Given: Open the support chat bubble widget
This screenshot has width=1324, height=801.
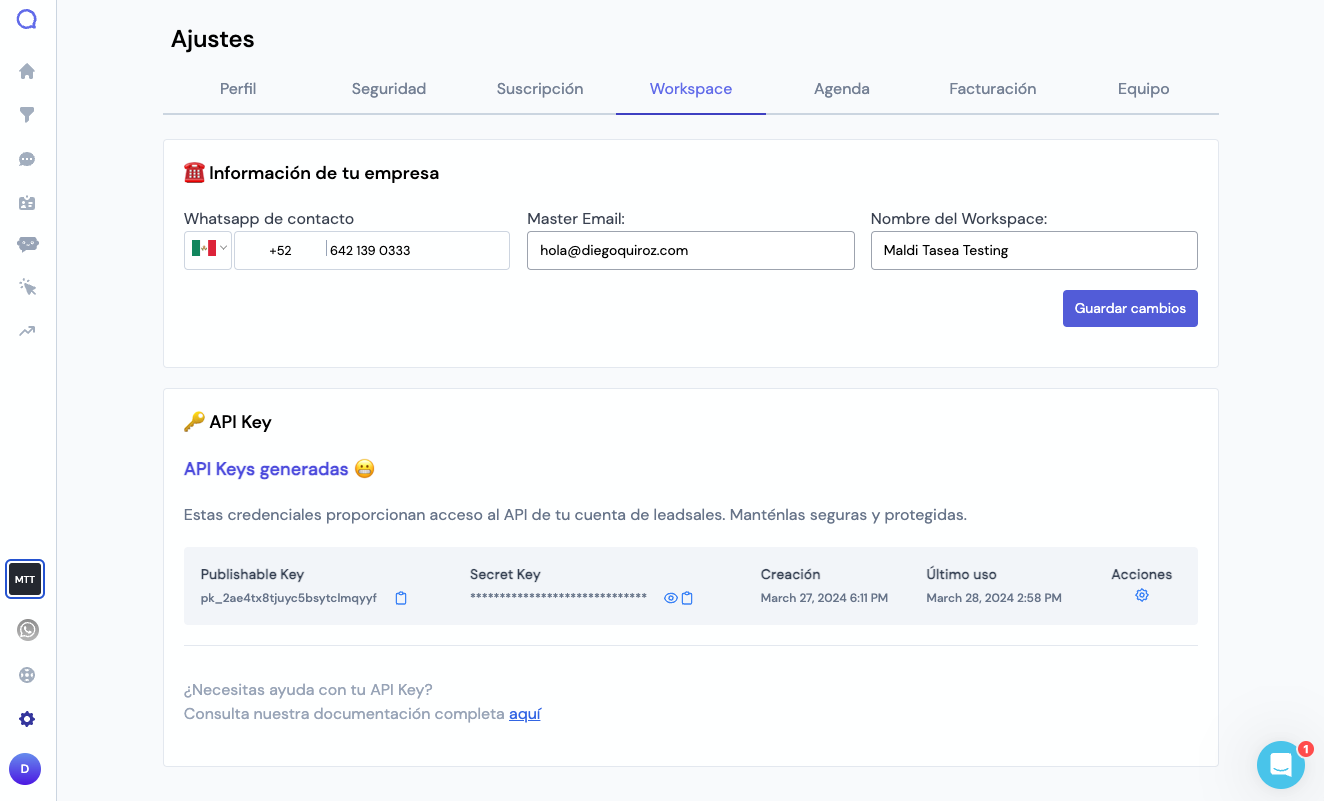Looking at the screenshot, I should [x=1280, y=765].
